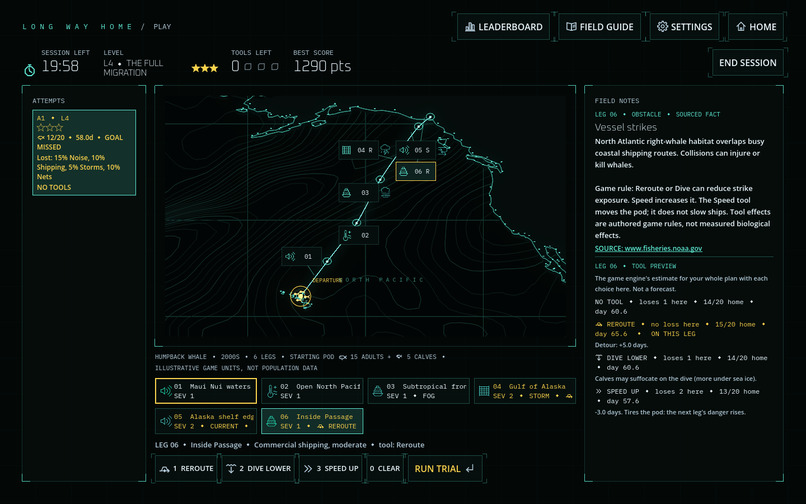Click the L4 THE FULL MIGRATION level label
Screen dimensions: 806x504
[133, 68]
